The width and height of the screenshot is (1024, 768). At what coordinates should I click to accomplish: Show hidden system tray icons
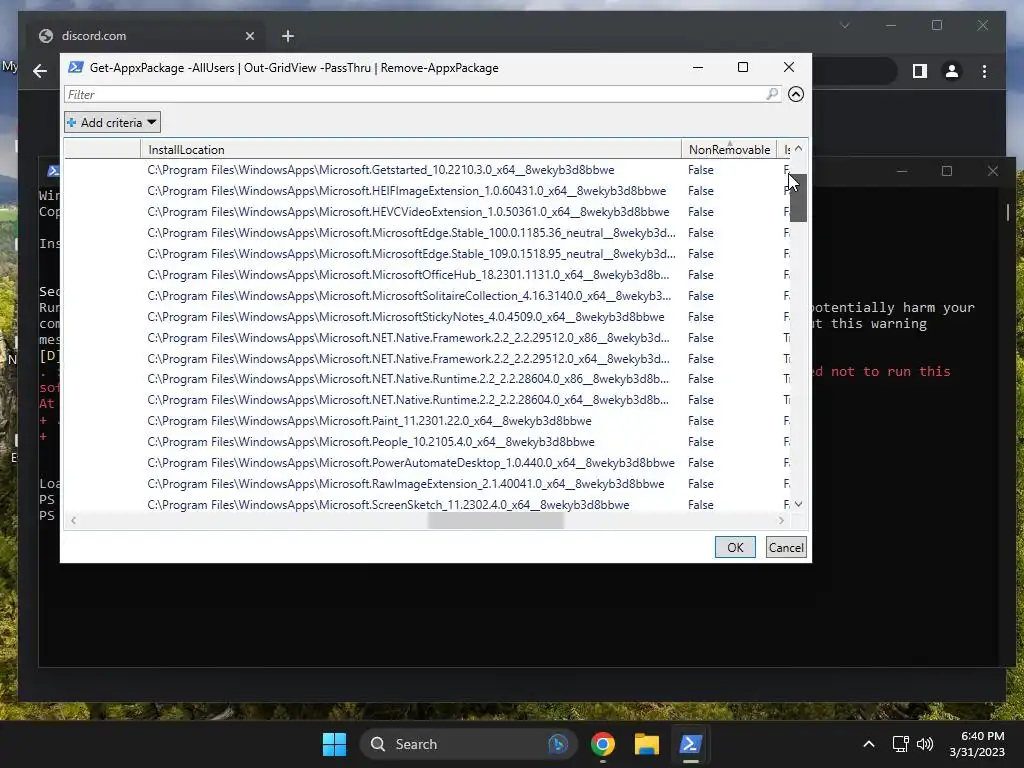(x=869, y=744)
